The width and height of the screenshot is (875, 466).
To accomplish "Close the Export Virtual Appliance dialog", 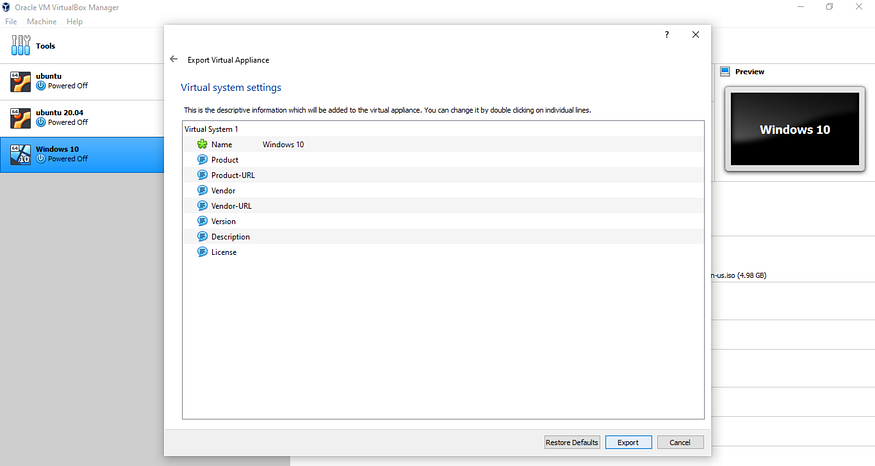I will coord(695,35).
